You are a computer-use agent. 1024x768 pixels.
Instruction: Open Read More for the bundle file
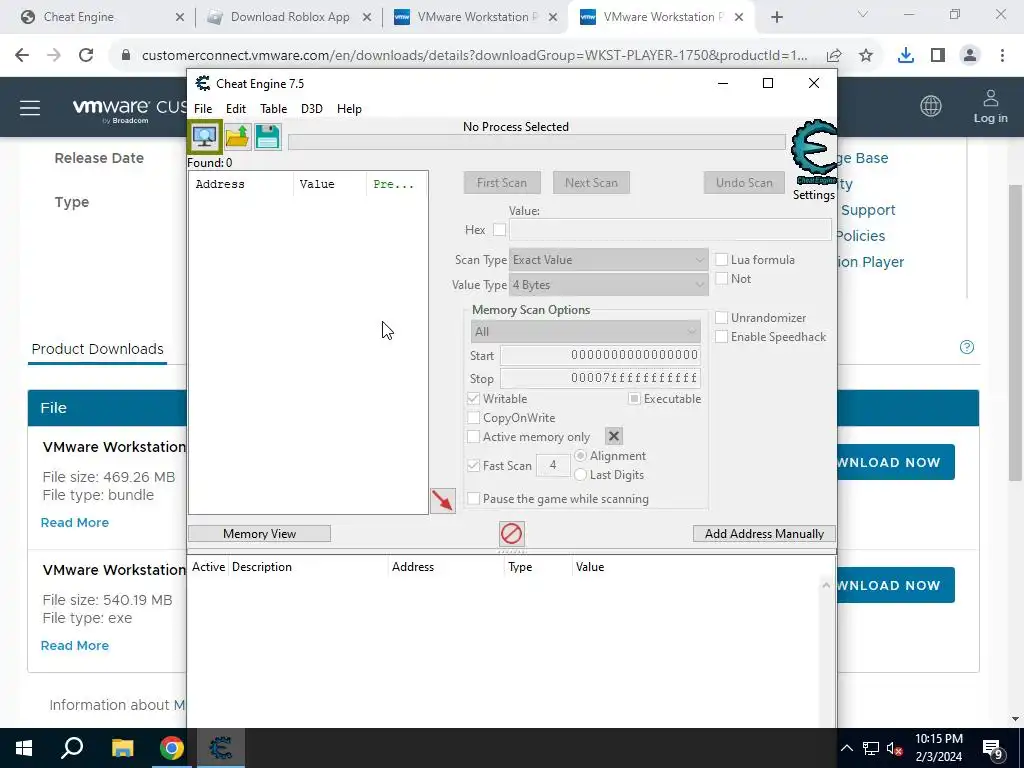(x=74, y=522)
